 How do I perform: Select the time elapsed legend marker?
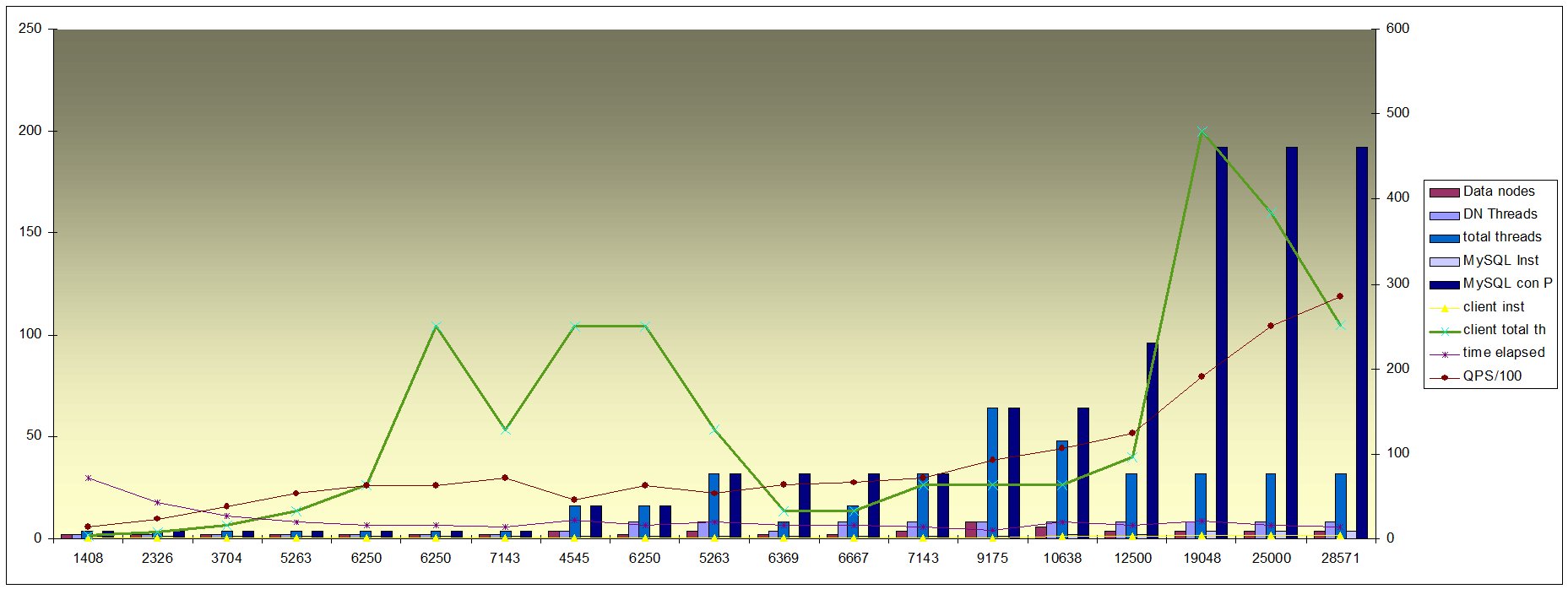tap(1444, 354)
